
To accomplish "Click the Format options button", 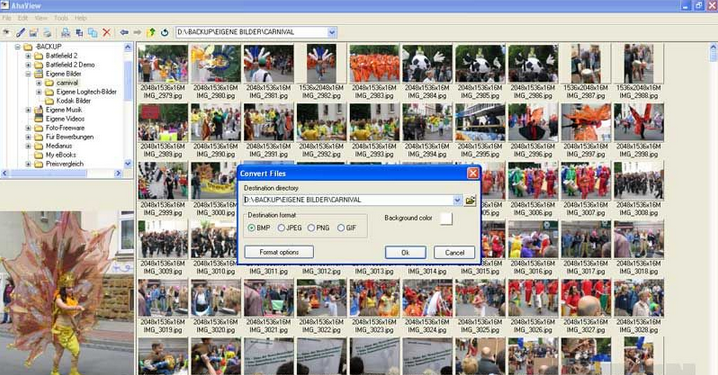I will 279,252.
